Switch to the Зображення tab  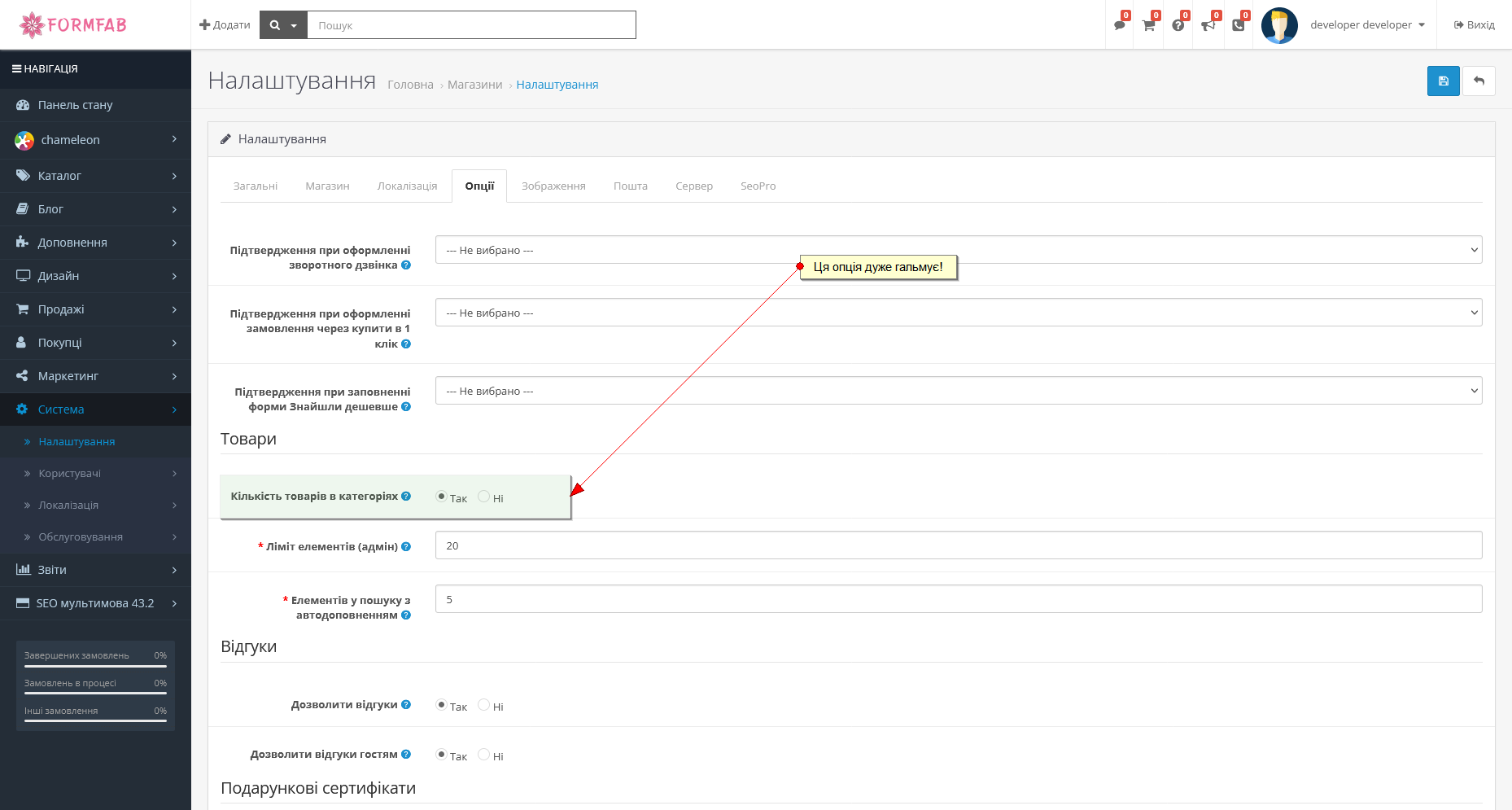(x=553, y=186)
